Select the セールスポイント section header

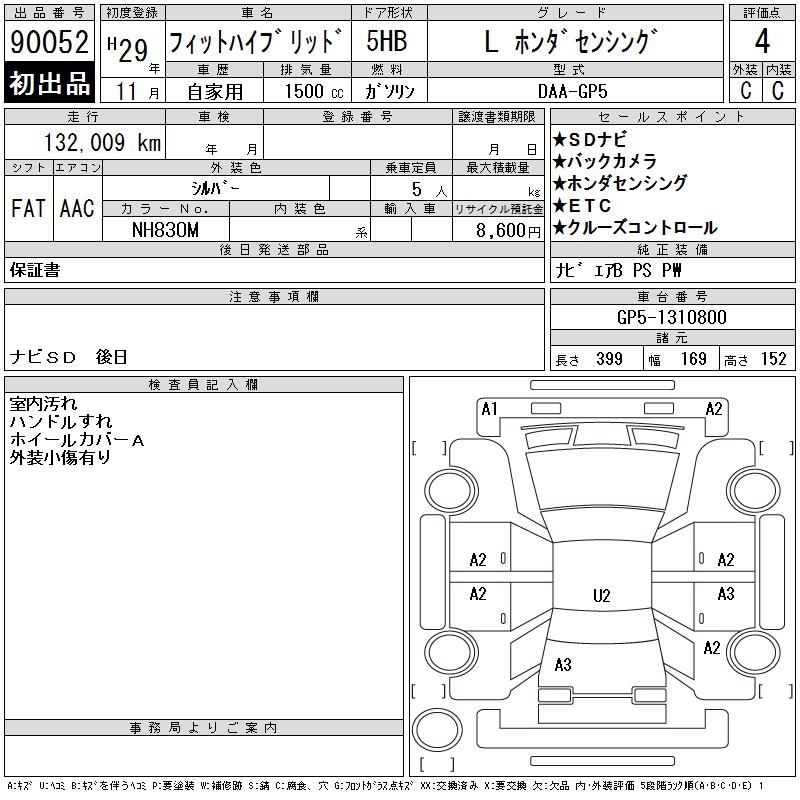[x=672, y=117]
